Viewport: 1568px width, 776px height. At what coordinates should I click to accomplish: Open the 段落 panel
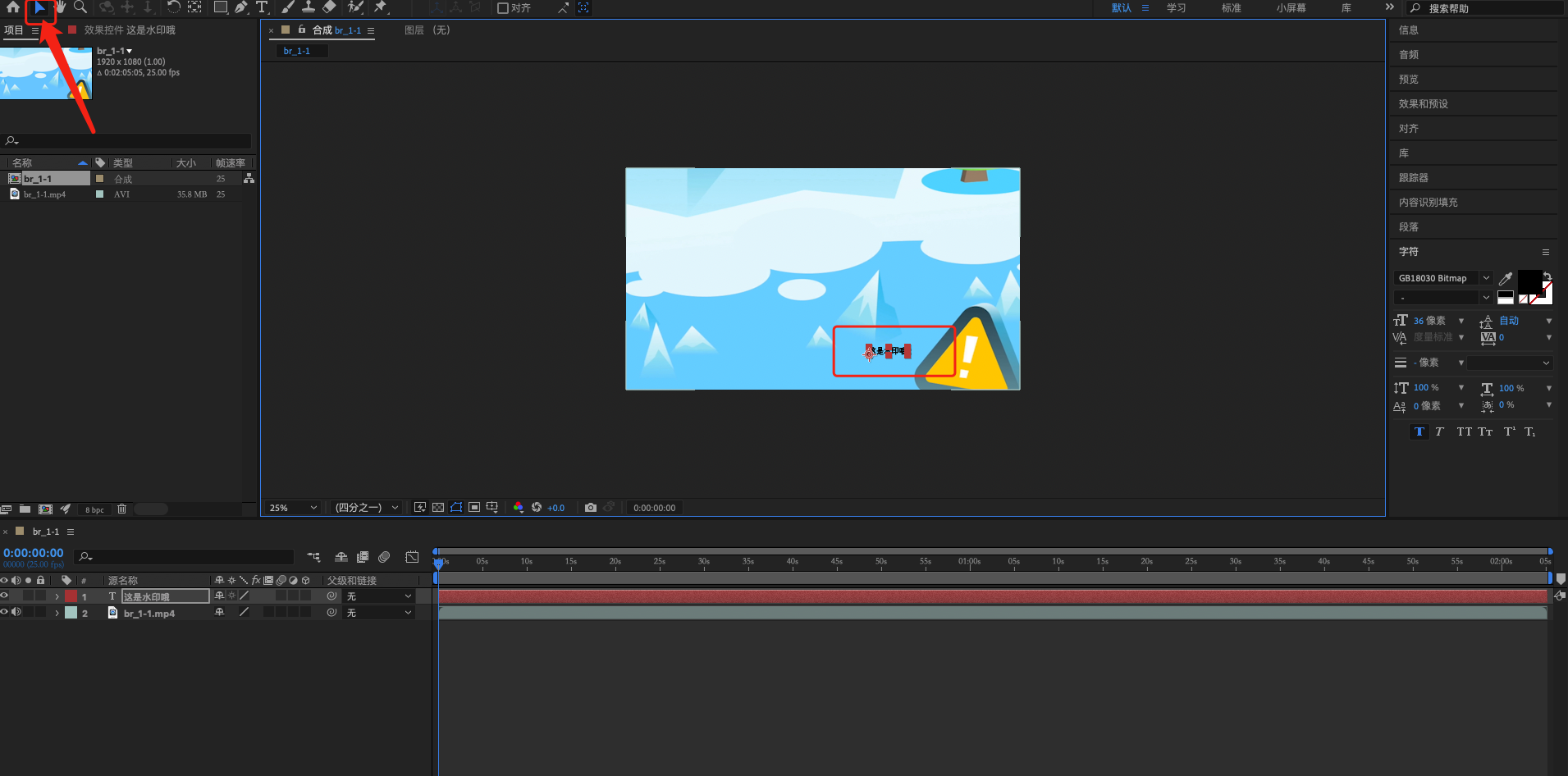1409,227
